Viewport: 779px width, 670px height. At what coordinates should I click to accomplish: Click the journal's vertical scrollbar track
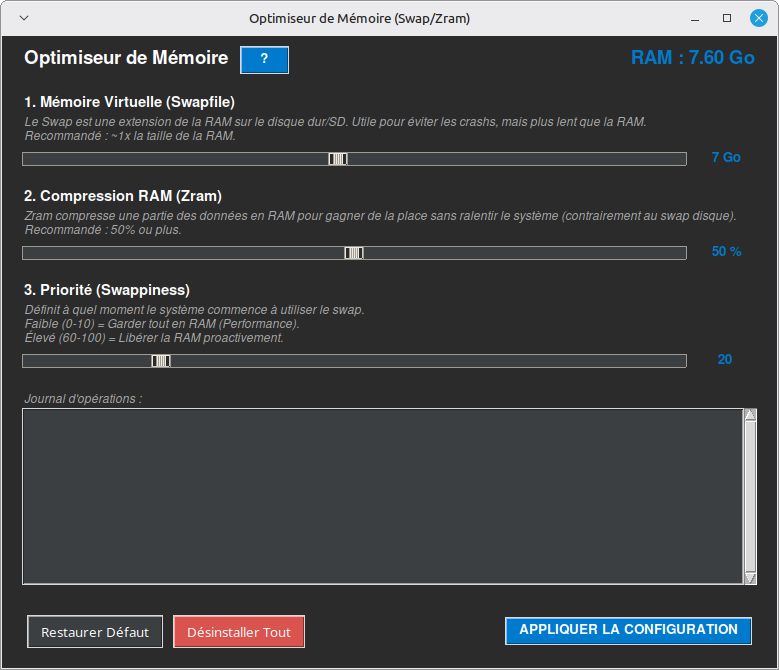750,495
